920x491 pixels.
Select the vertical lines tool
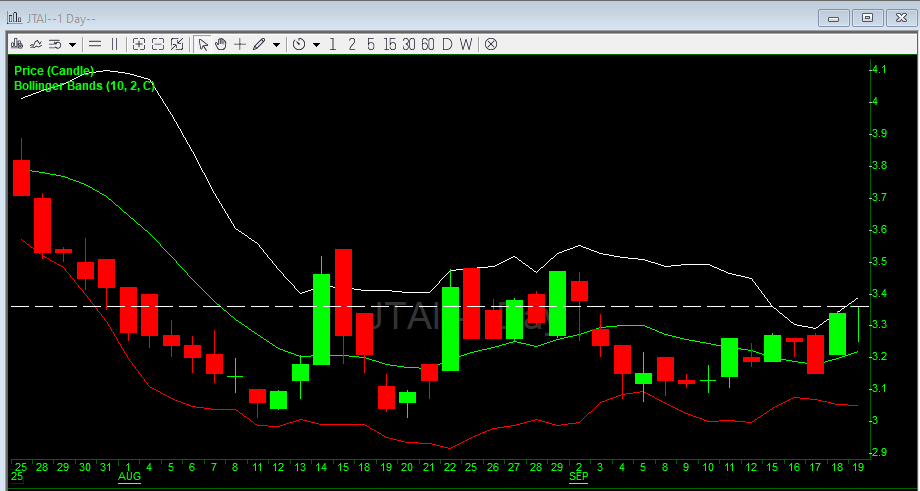coord(114,44)
